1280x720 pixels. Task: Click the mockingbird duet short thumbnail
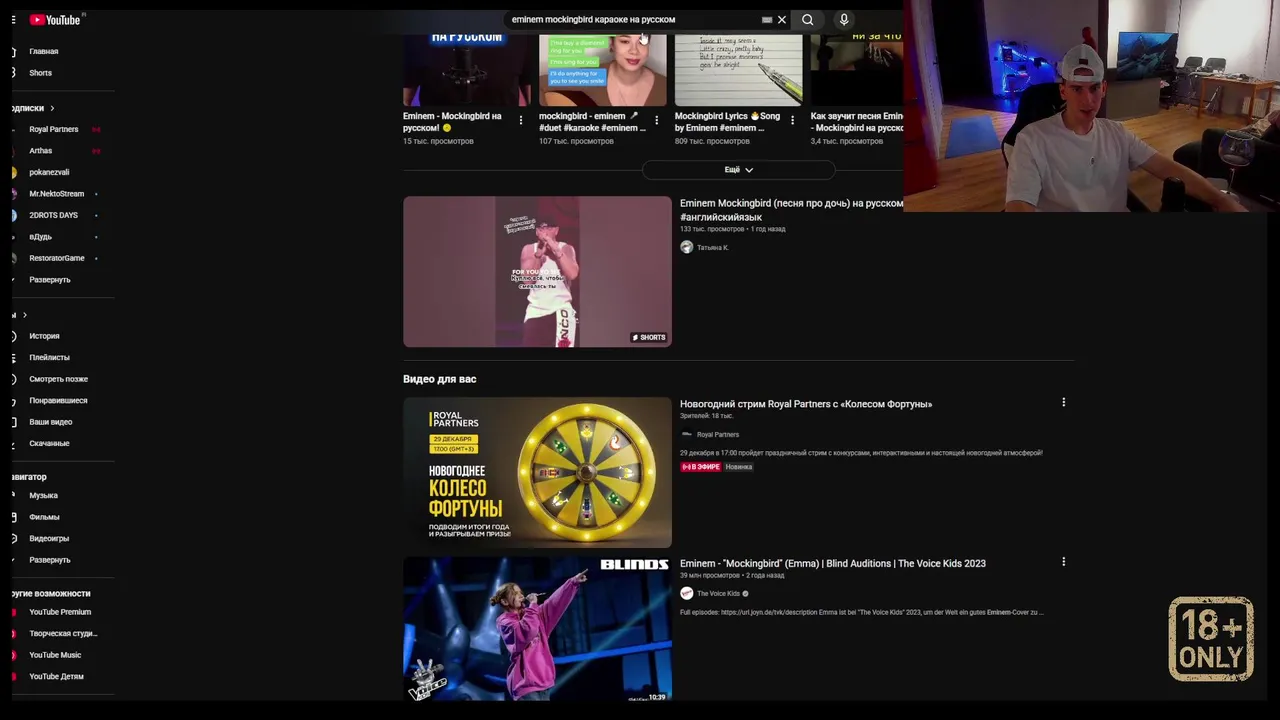click(x=602, y=70)
